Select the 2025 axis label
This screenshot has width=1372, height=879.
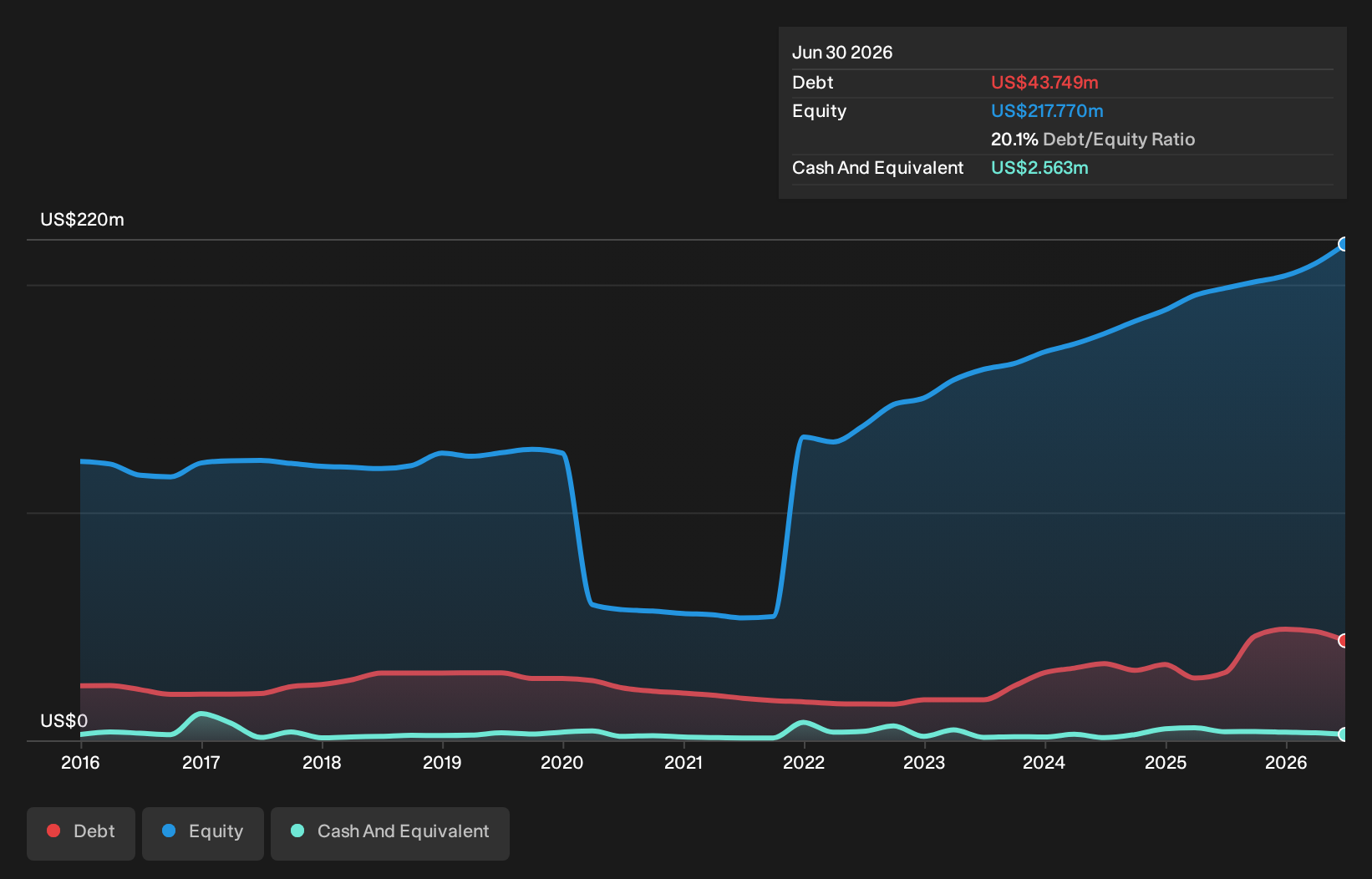click(1166, 763)
